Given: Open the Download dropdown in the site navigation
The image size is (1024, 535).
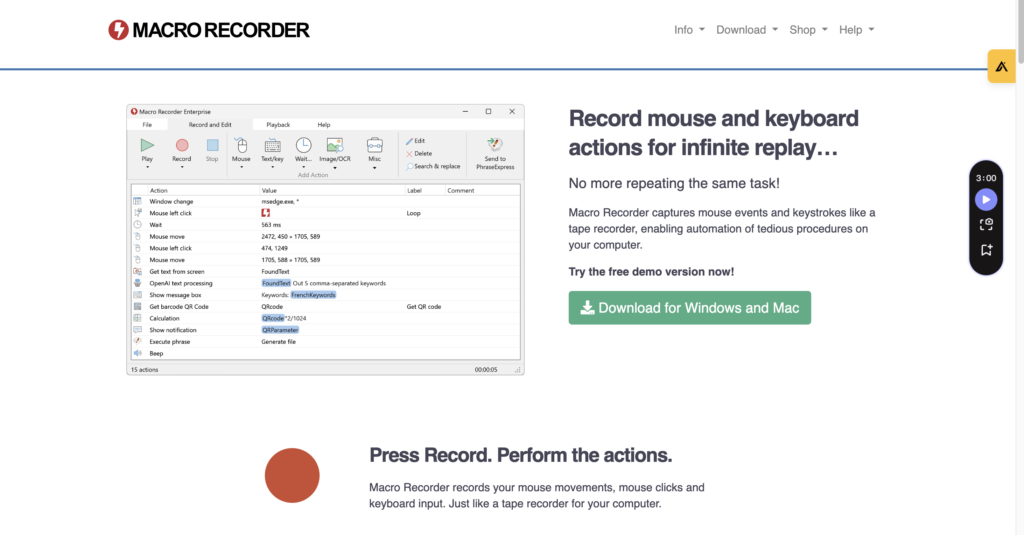Looking at the screenshot, I should pyautogui.click(x=747, y=30).
